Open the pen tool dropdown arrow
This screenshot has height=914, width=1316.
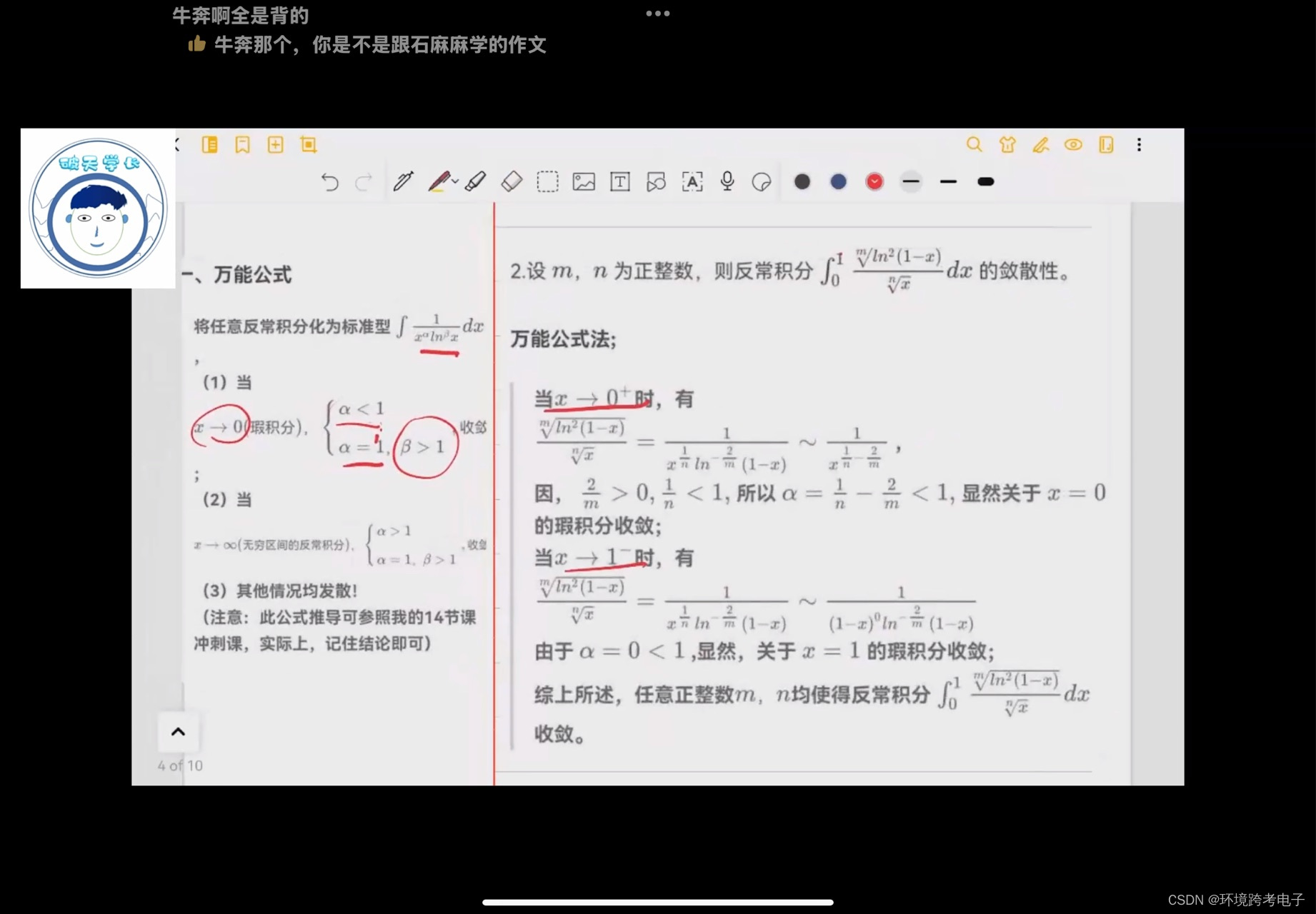point(455,181)
